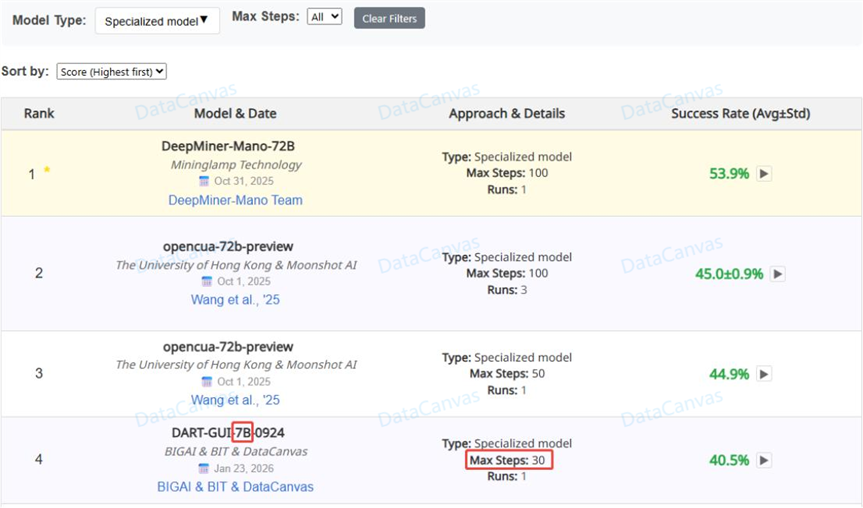Viewport: 863px width, 508px height.
Task: Click the 45.0±0.9% success rate value
Action: coord(729,274)
